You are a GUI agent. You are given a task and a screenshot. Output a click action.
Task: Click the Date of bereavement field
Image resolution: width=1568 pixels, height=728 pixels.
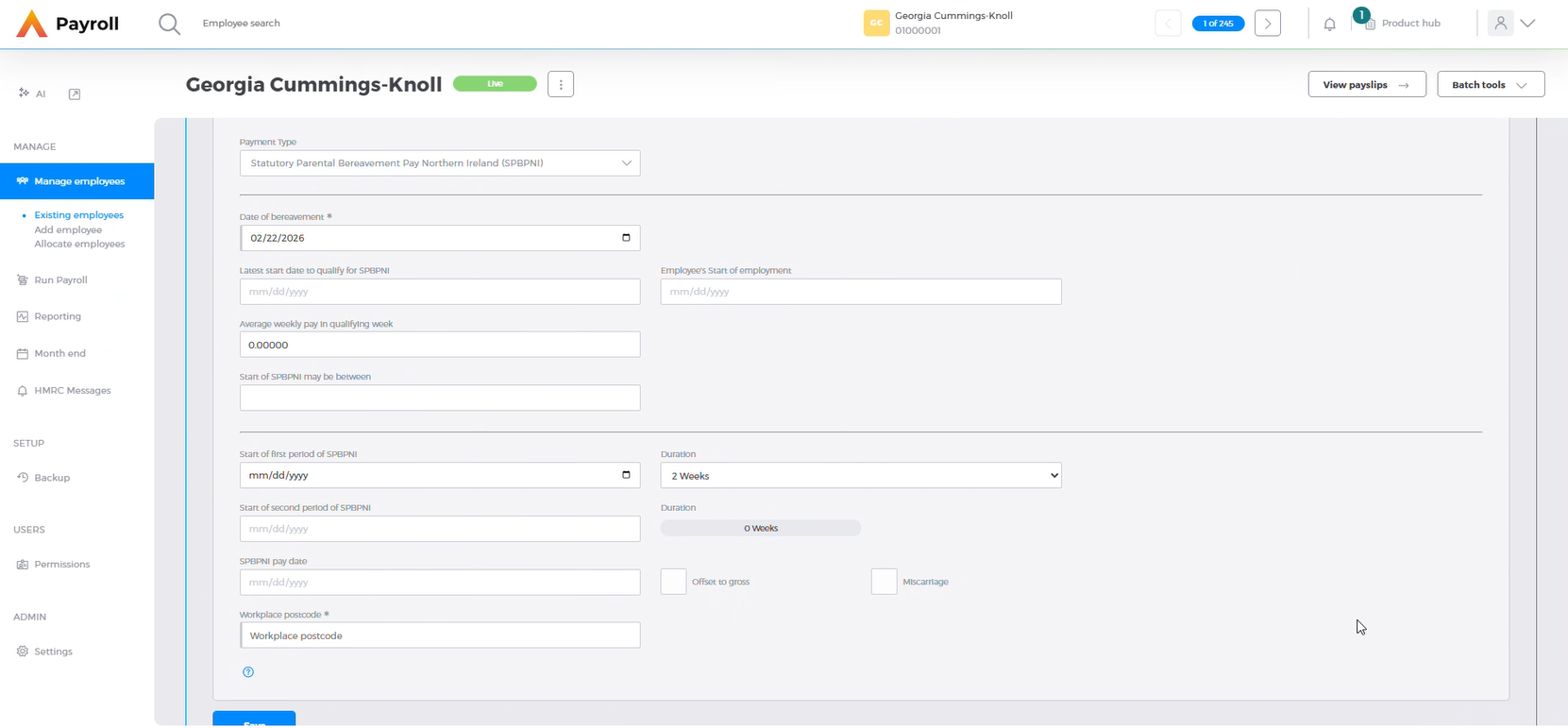(440, 238)
